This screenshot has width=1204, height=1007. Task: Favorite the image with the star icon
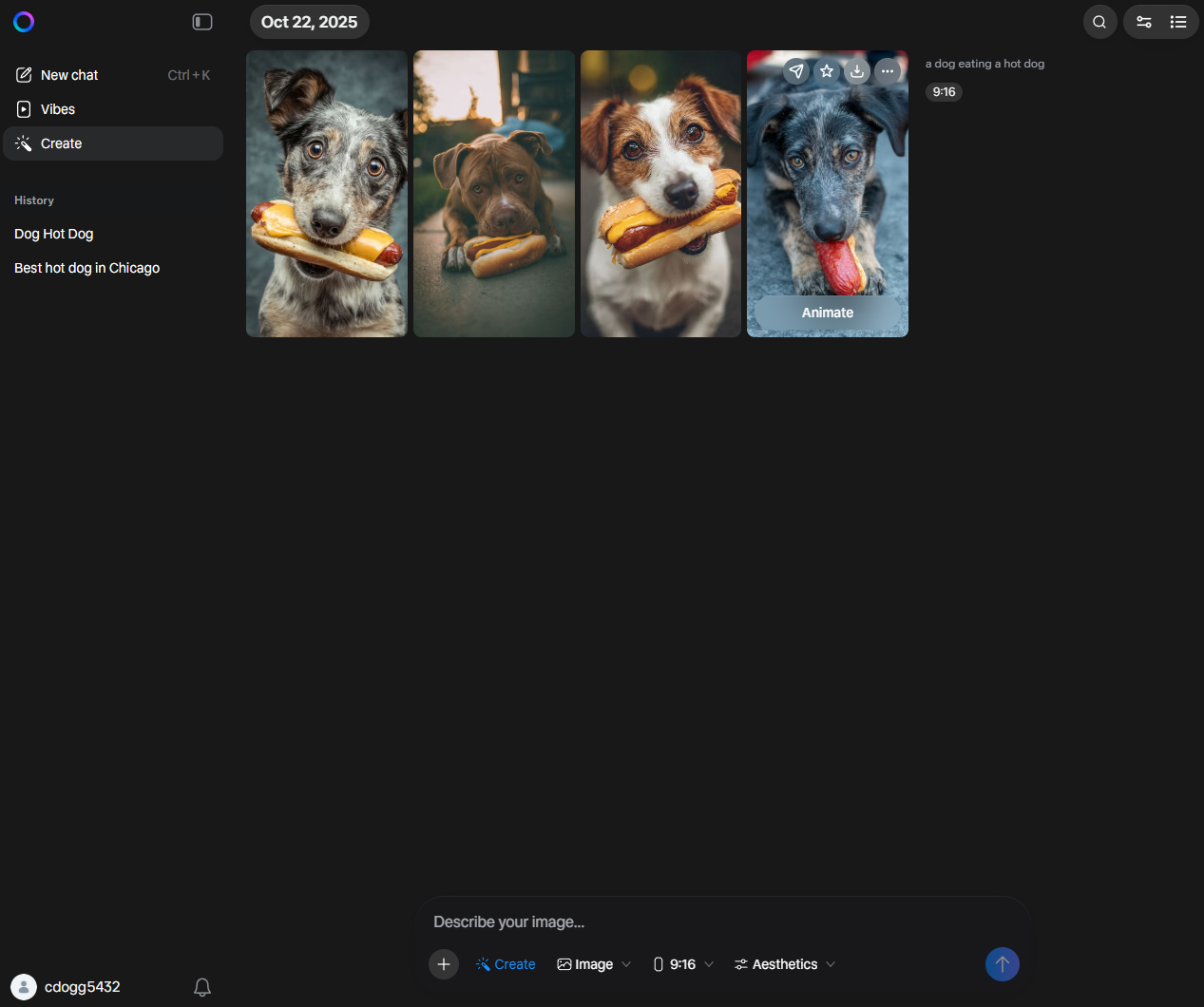click(x=827, y=71)
